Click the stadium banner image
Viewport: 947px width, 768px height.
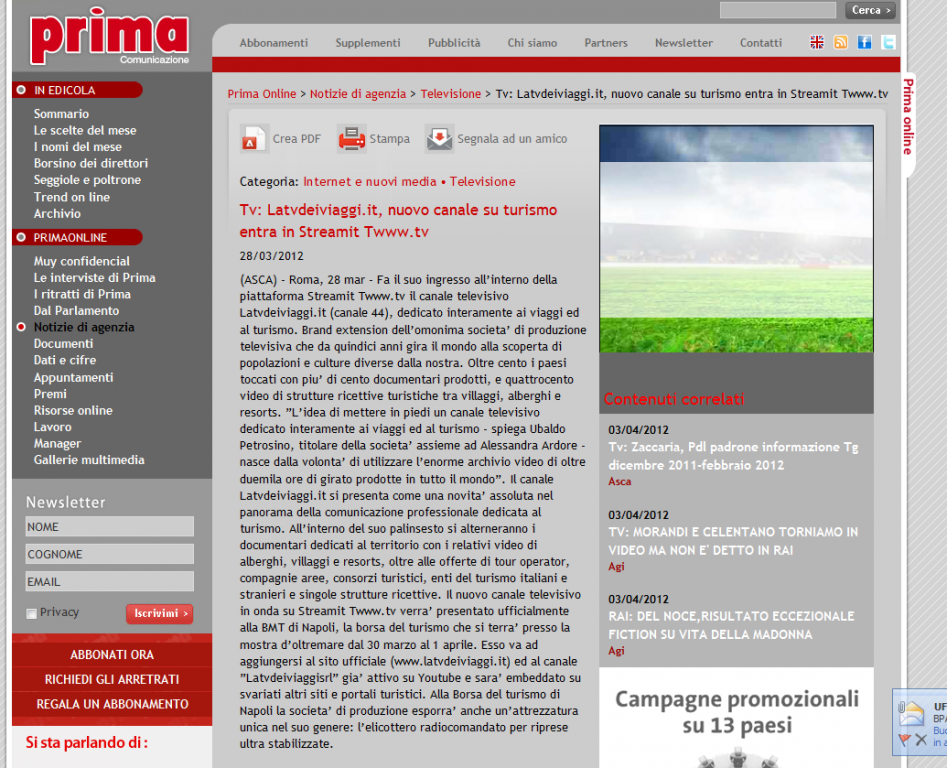[736, 238]
